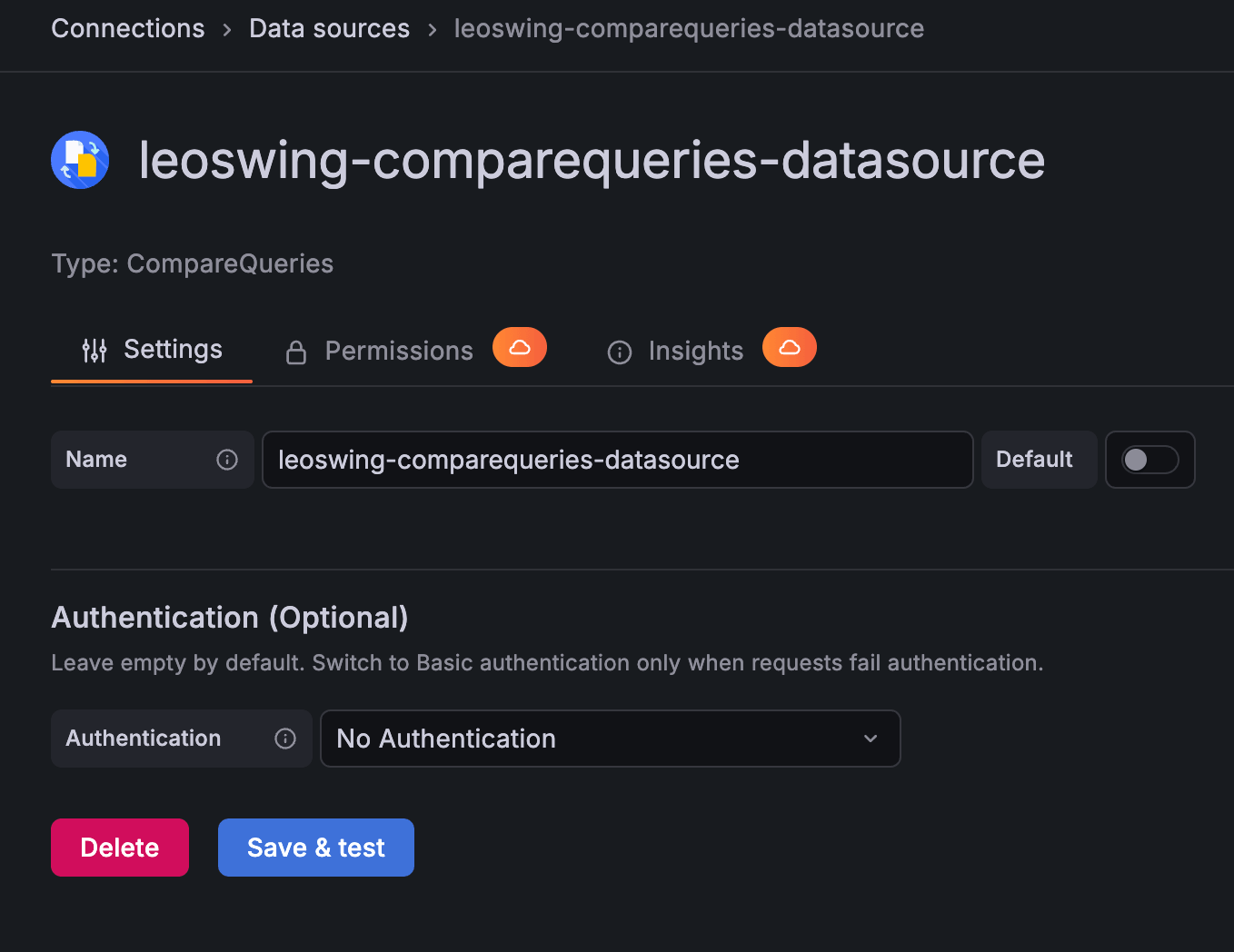1234x952 pixels.
Task: Click the Settings tab sliders icon
Action: click(x=95, y=351)
